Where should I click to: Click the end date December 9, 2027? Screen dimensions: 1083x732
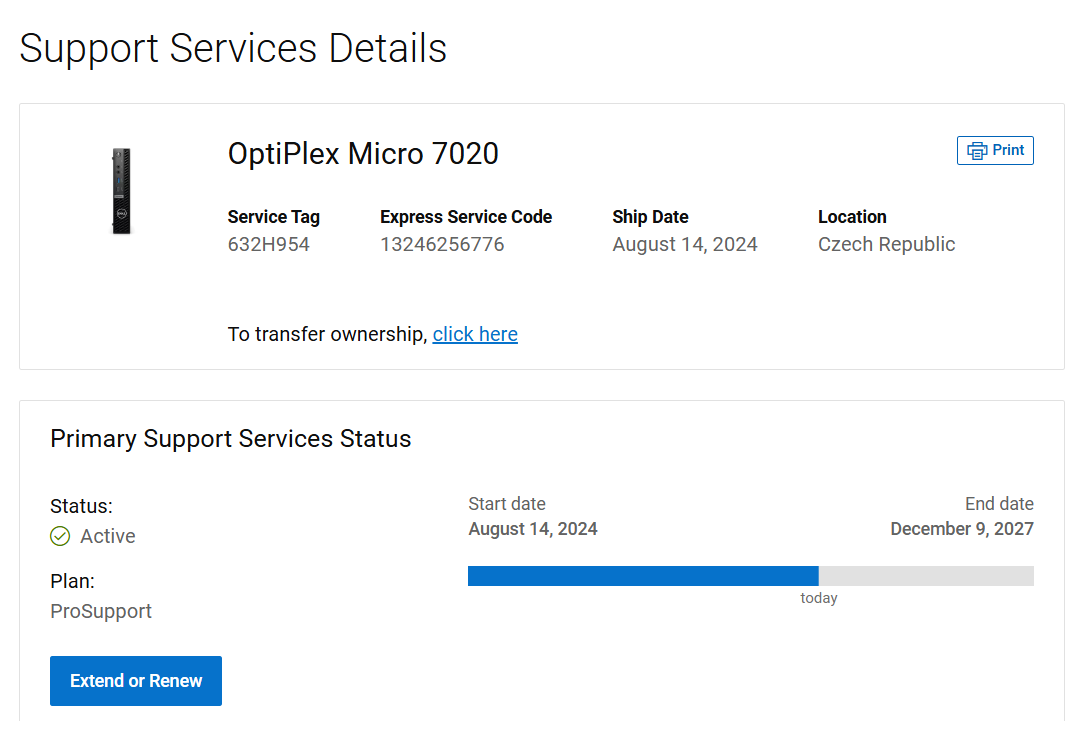coord(962,529)
